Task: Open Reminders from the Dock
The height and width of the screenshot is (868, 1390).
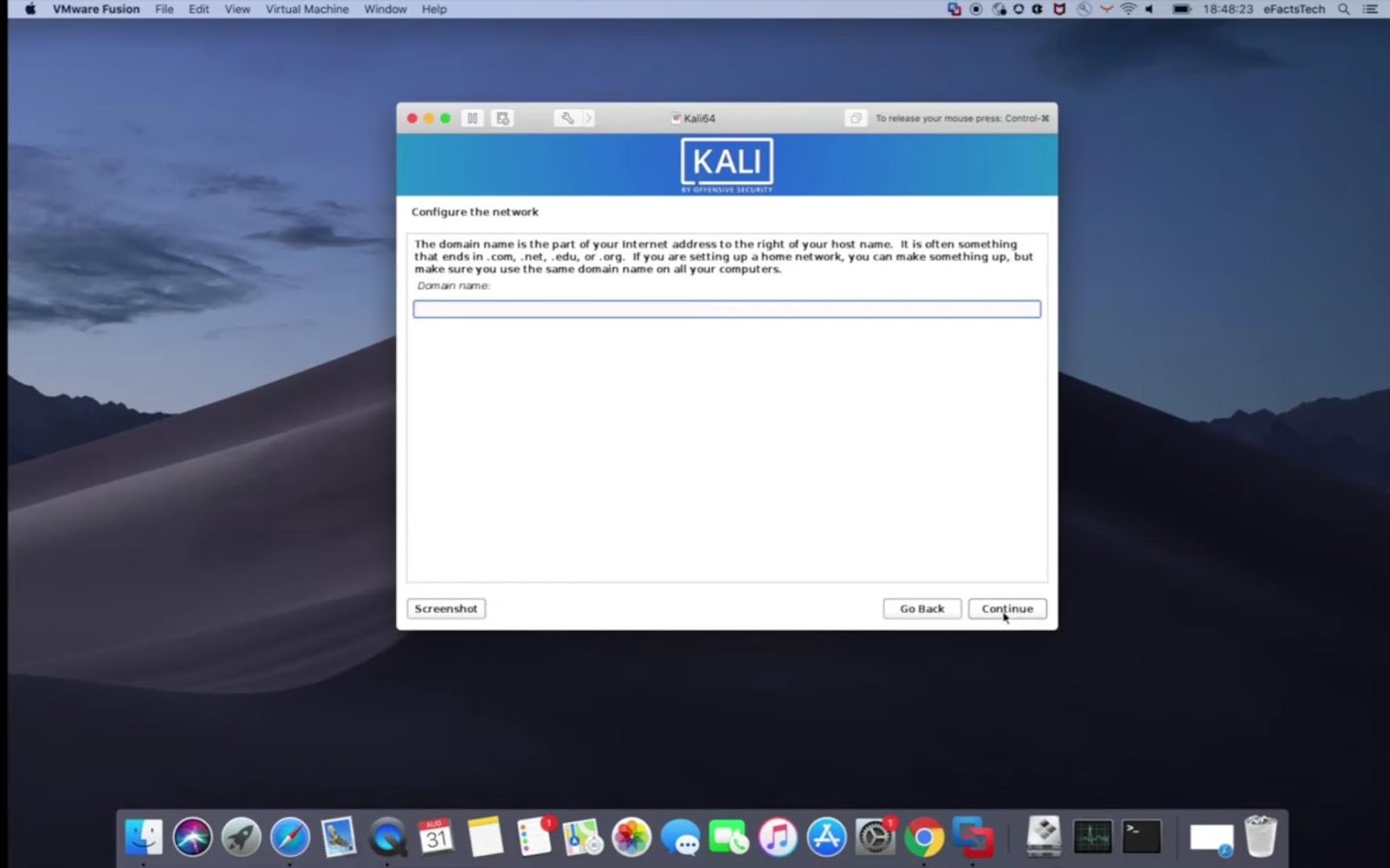Action: 533,837
